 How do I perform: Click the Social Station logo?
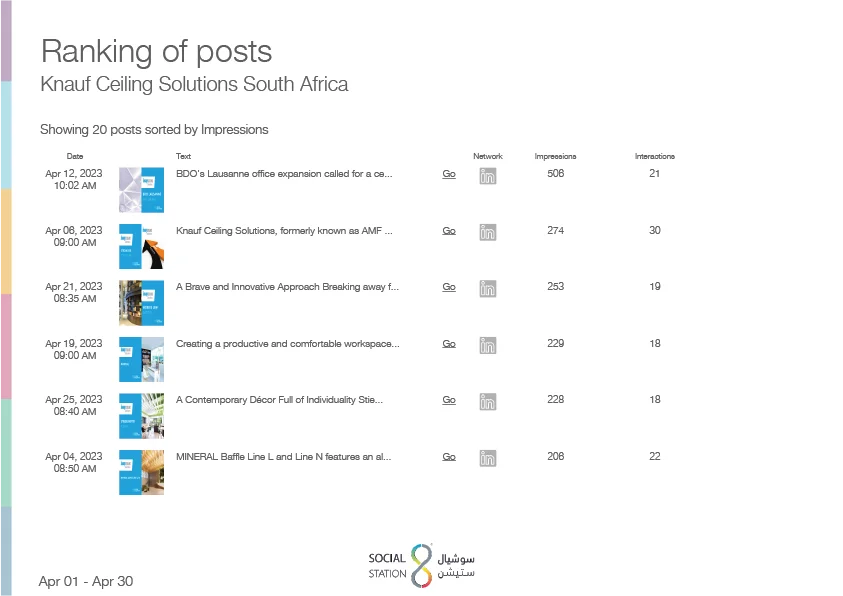[422, 565]
